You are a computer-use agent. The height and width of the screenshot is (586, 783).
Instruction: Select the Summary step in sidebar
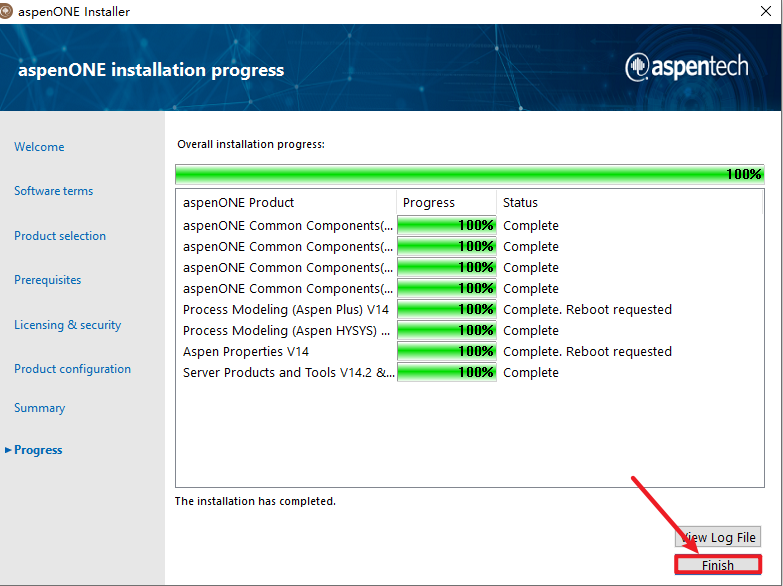pos(39,408)
